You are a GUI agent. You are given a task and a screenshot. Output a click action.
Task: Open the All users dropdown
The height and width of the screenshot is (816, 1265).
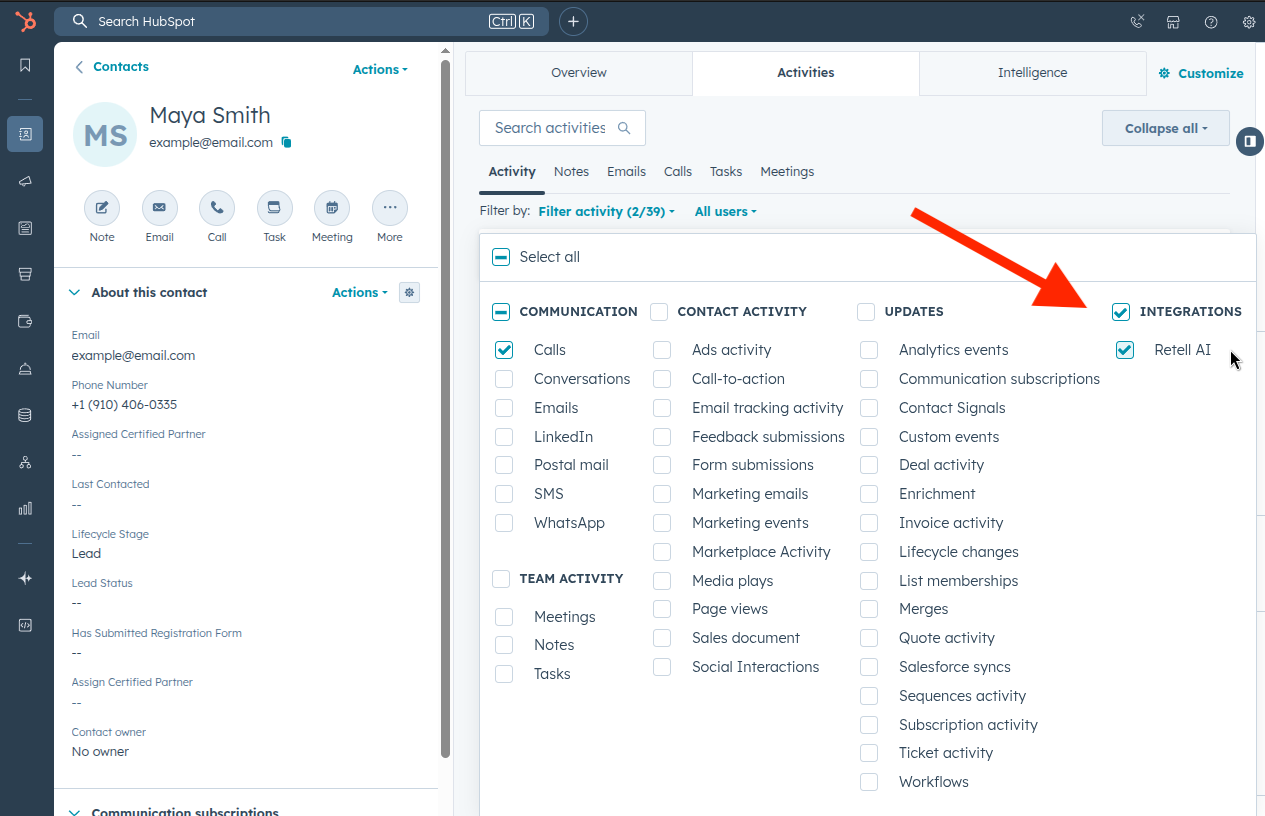click(x=726, y=211)
